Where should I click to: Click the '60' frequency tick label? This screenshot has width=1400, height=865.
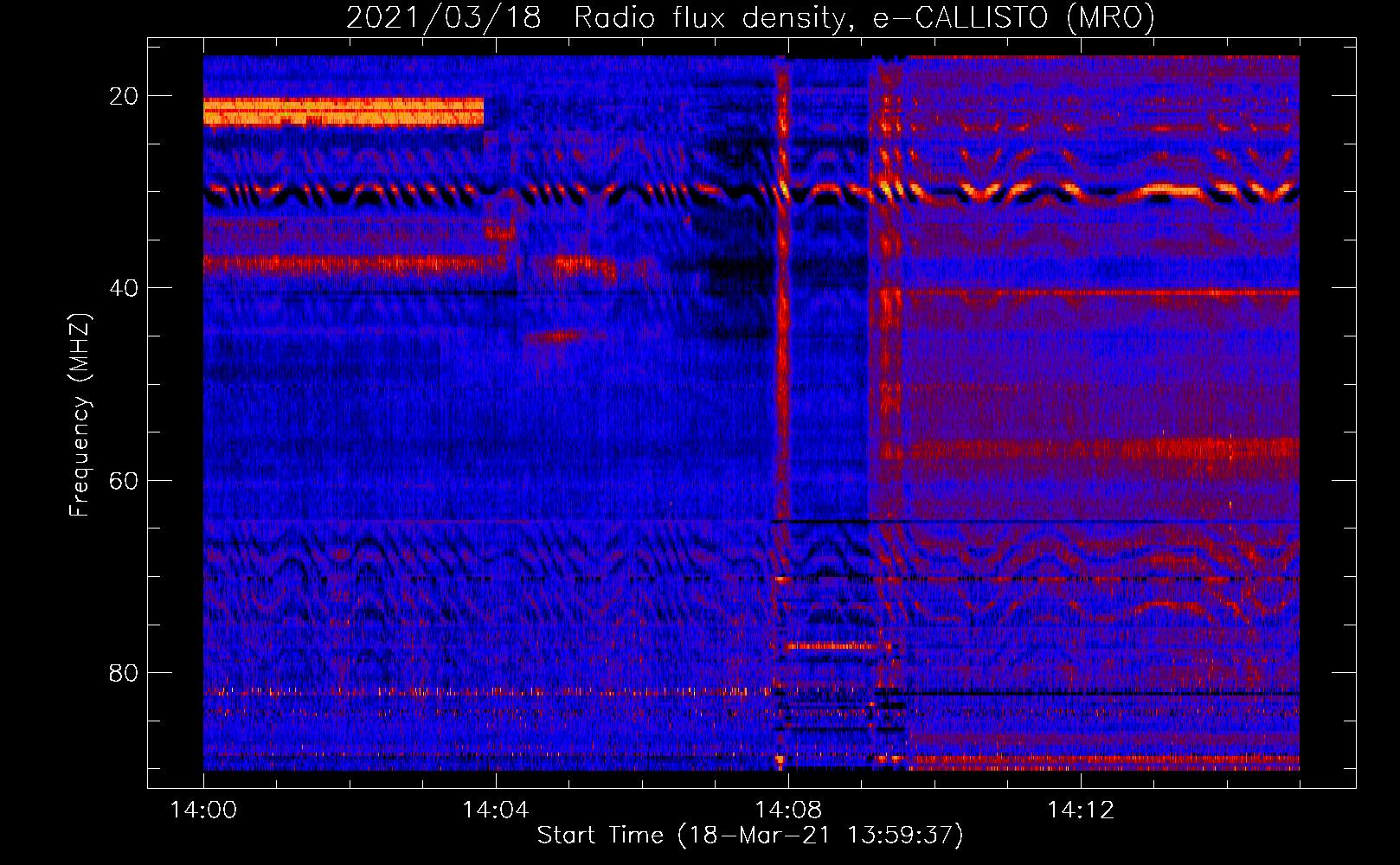coord(124,480)
